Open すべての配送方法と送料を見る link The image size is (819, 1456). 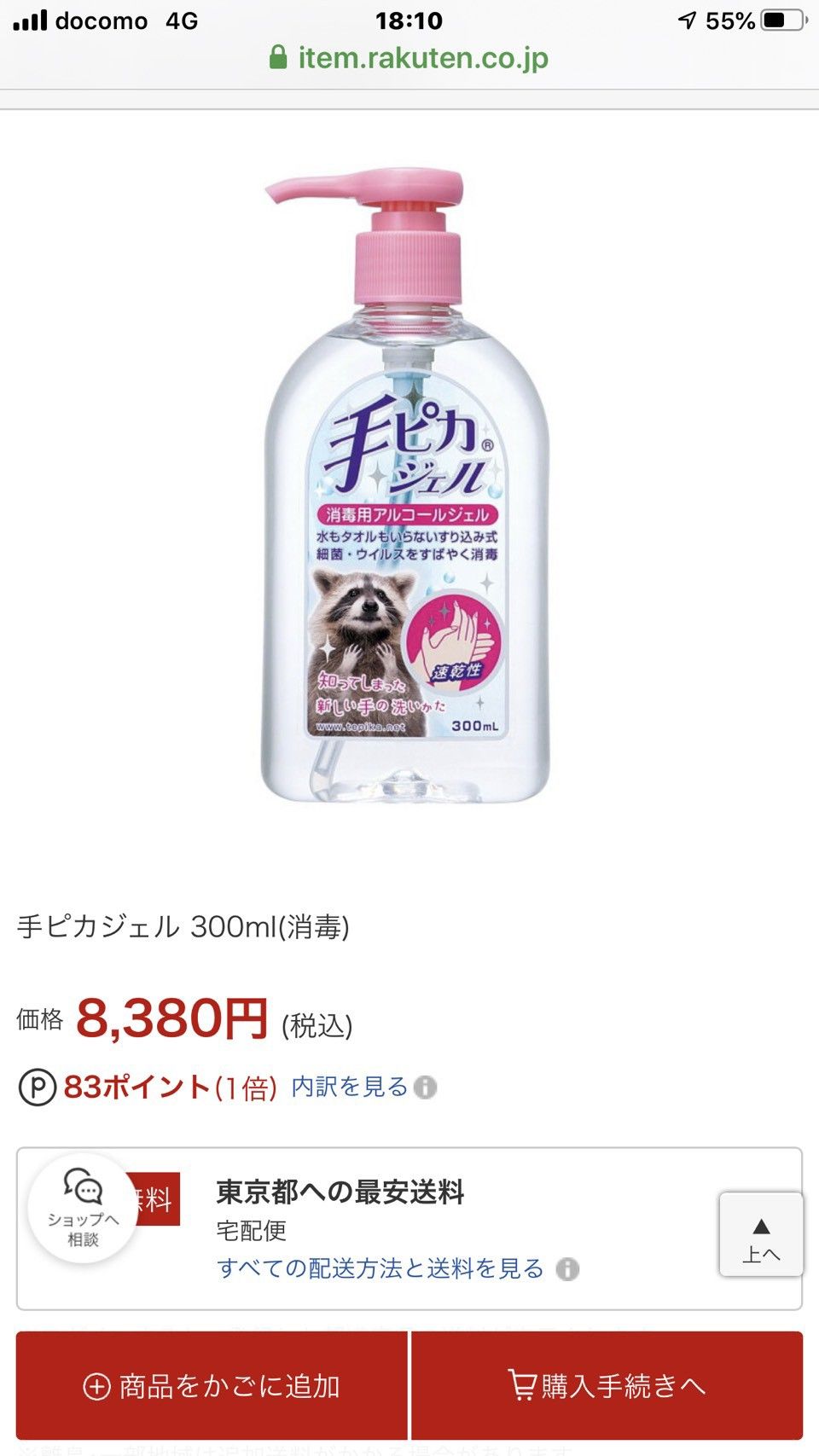[380, 1268]
